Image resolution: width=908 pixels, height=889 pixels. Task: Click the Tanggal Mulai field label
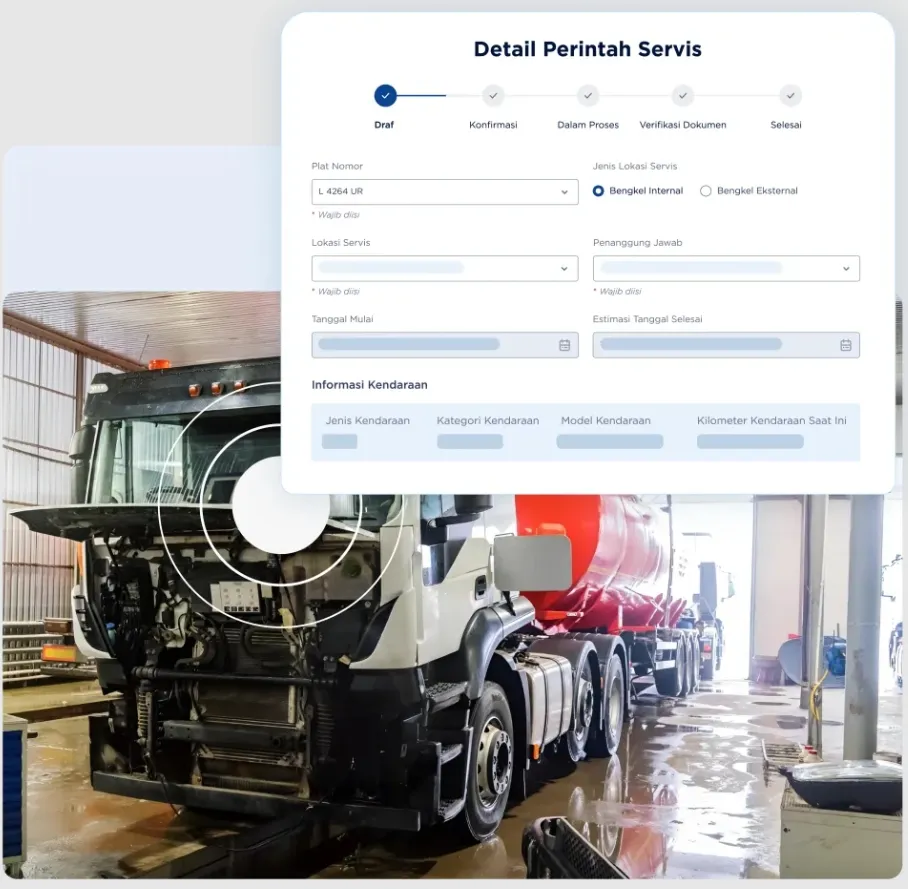tap(342, 319)
